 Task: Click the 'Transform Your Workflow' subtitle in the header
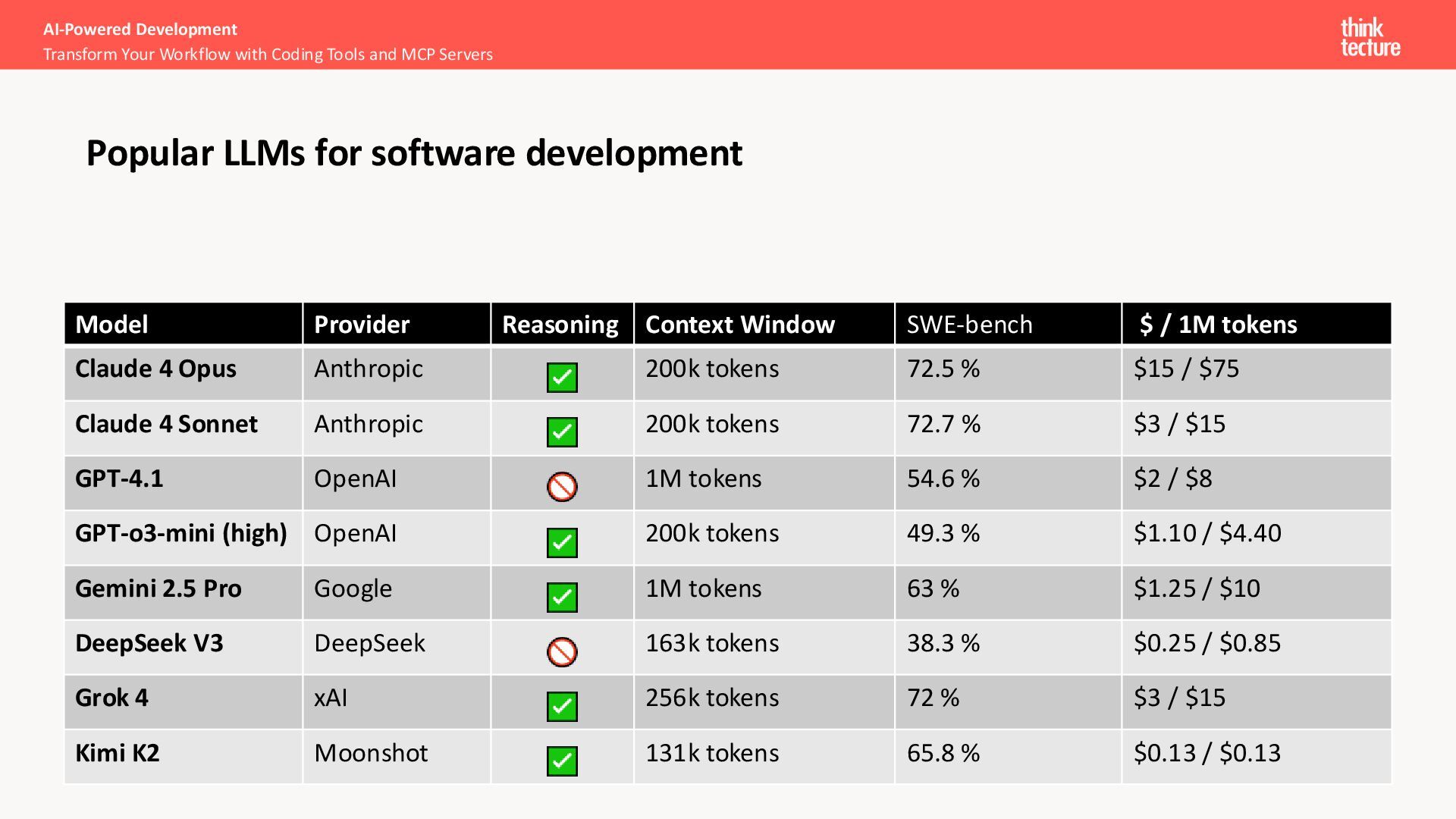[x=268, y=55]
